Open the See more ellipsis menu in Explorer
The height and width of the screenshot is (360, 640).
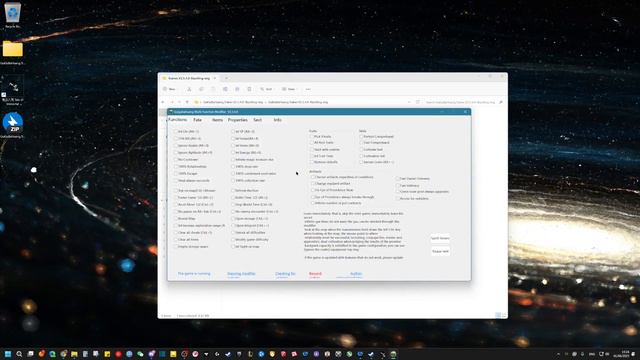coord(308,89)
